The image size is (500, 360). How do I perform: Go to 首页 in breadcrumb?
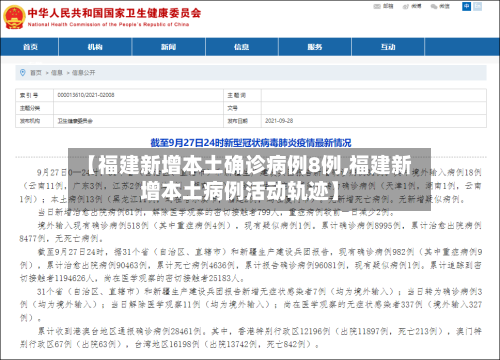pos(36,73)
